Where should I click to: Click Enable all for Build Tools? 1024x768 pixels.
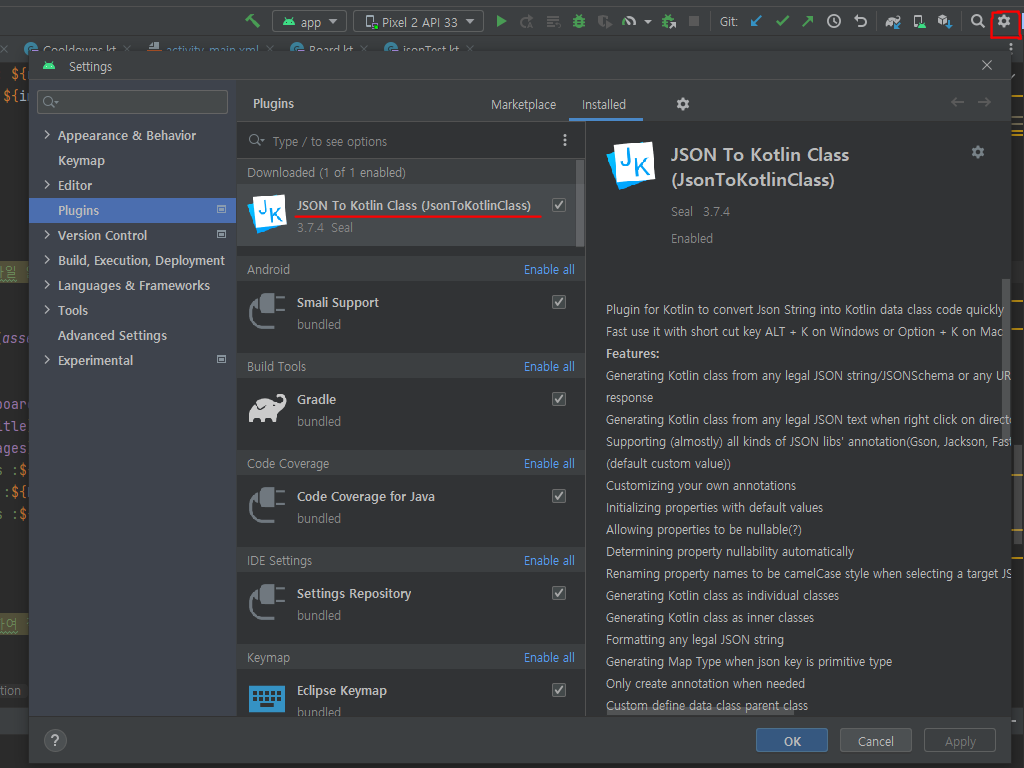tap(549, 366)
